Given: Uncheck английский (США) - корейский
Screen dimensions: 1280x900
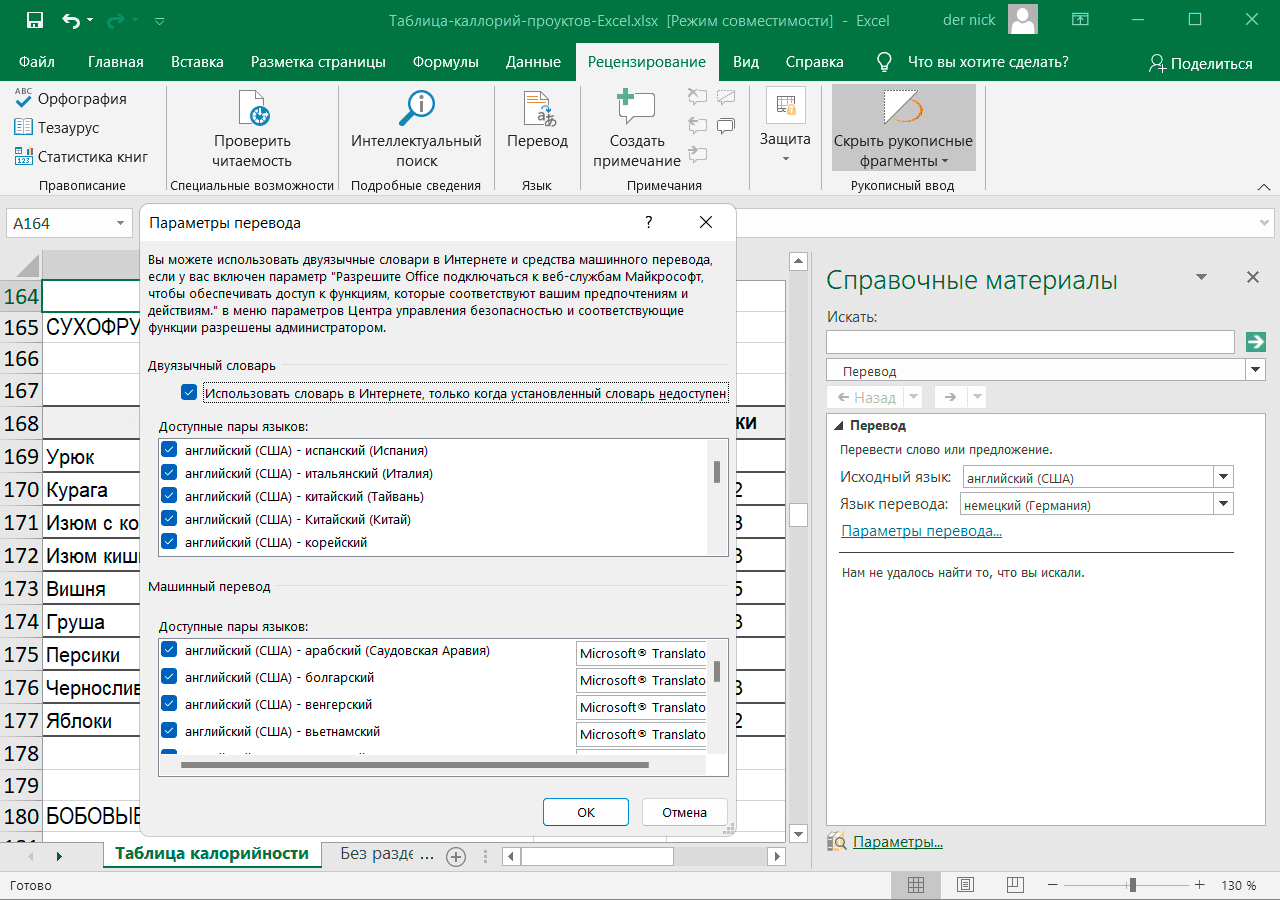Looking at the screenshot, I should pyautogui.click(x=169, y=542).
